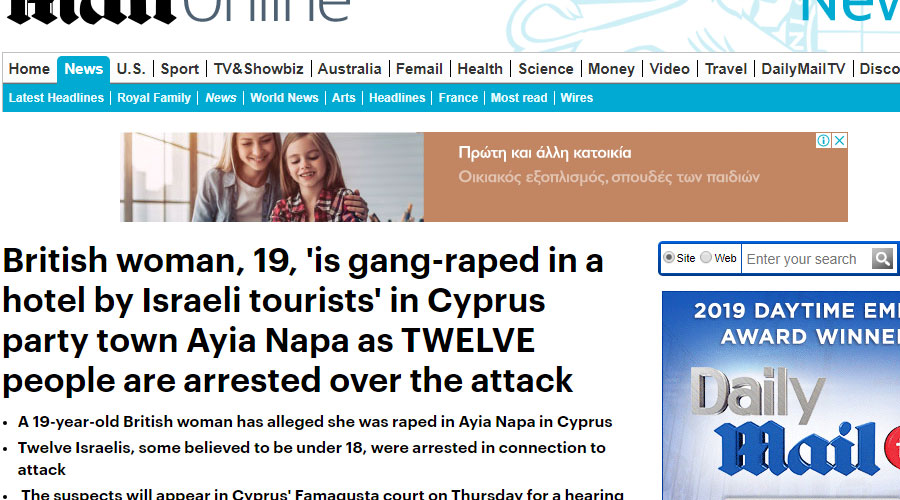The image size is (900, 500).
Task: Open the AdChoices info icon
Action: click(823, 141)
